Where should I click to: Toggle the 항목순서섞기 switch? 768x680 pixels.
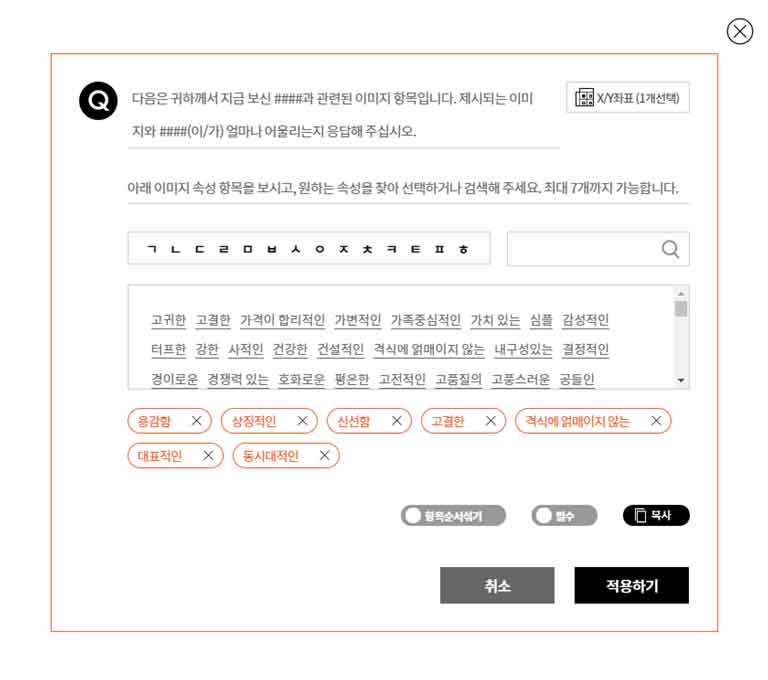pos(453,515)
